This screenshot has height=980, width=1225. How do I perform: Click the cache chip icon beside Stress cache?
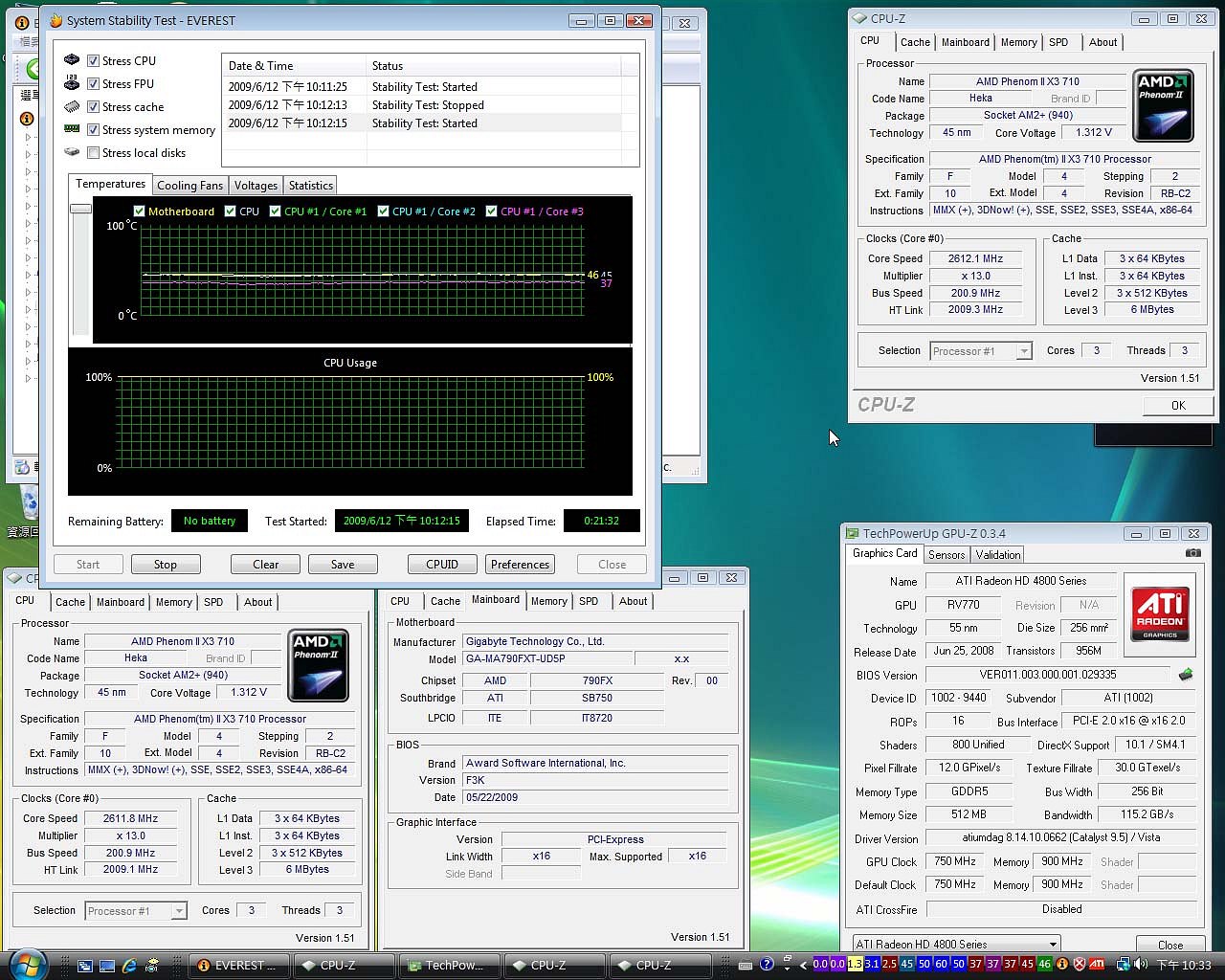click(72, 106)
